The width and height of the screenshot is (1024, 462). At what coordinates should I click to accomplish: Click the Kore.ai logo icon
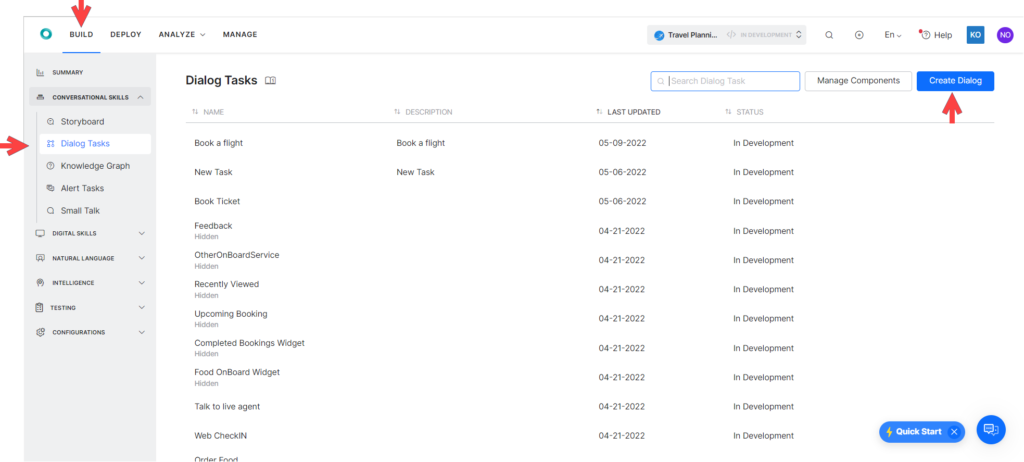(x=45, y=34)
